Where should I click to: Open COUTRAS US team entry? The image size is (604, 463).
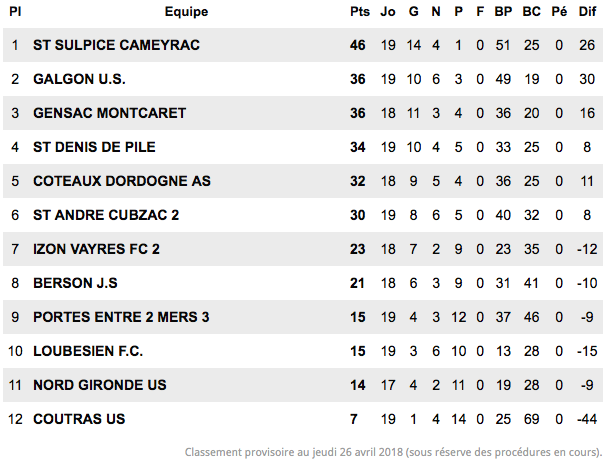[79, 419]
